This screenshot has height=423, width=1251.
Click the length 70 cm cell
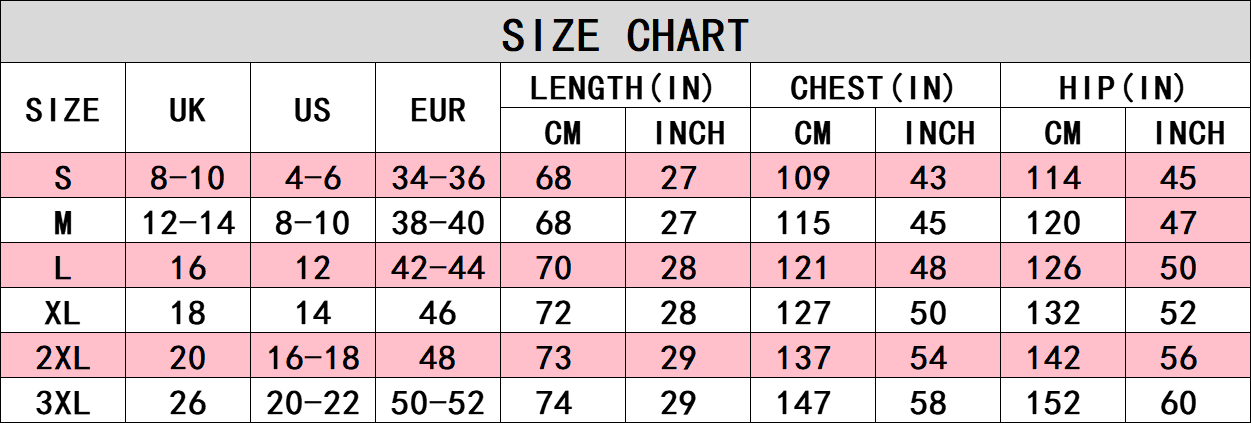pyautogui.click(x=561, y=268)
